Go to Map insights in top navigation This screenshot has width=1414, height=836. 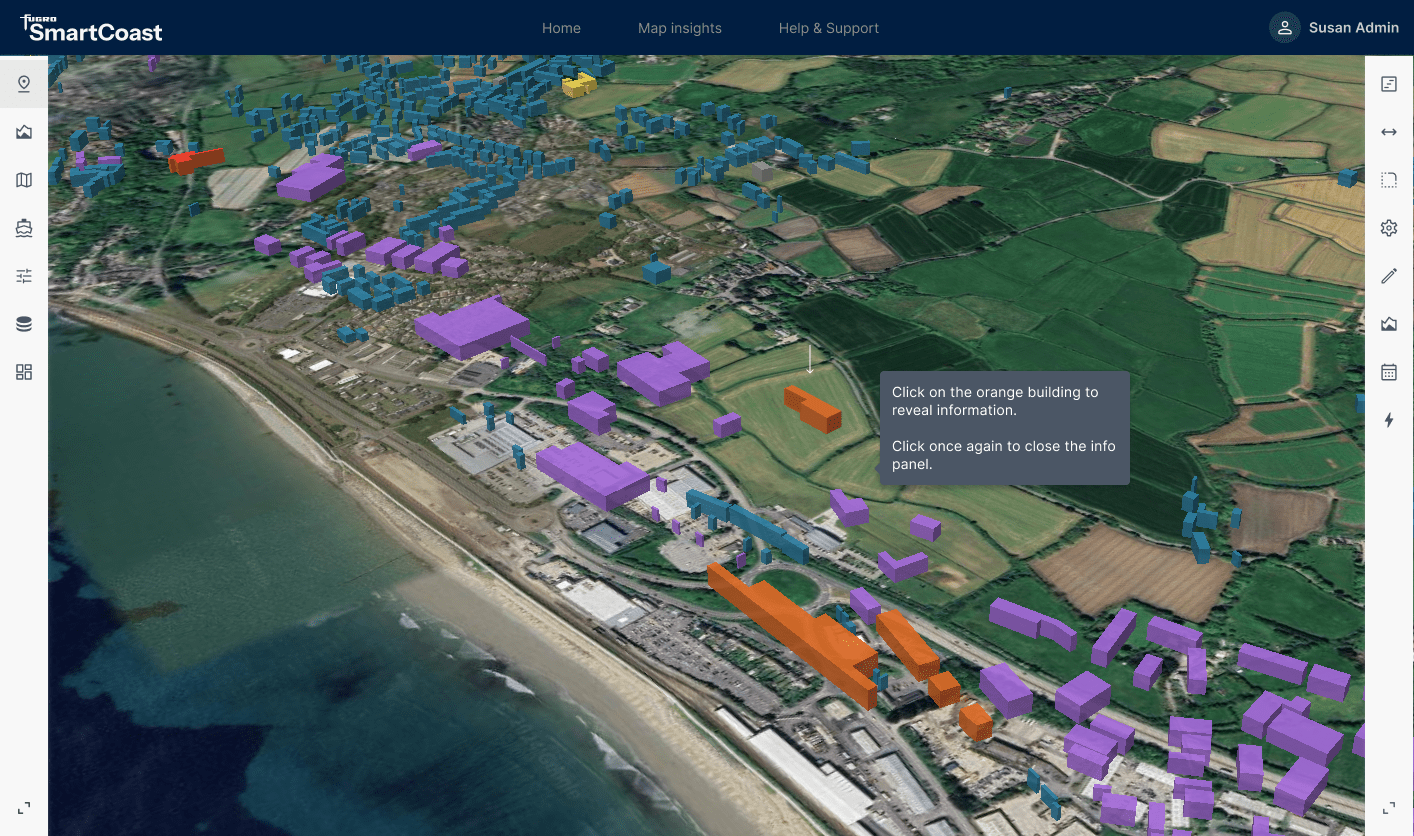point(679,28)
